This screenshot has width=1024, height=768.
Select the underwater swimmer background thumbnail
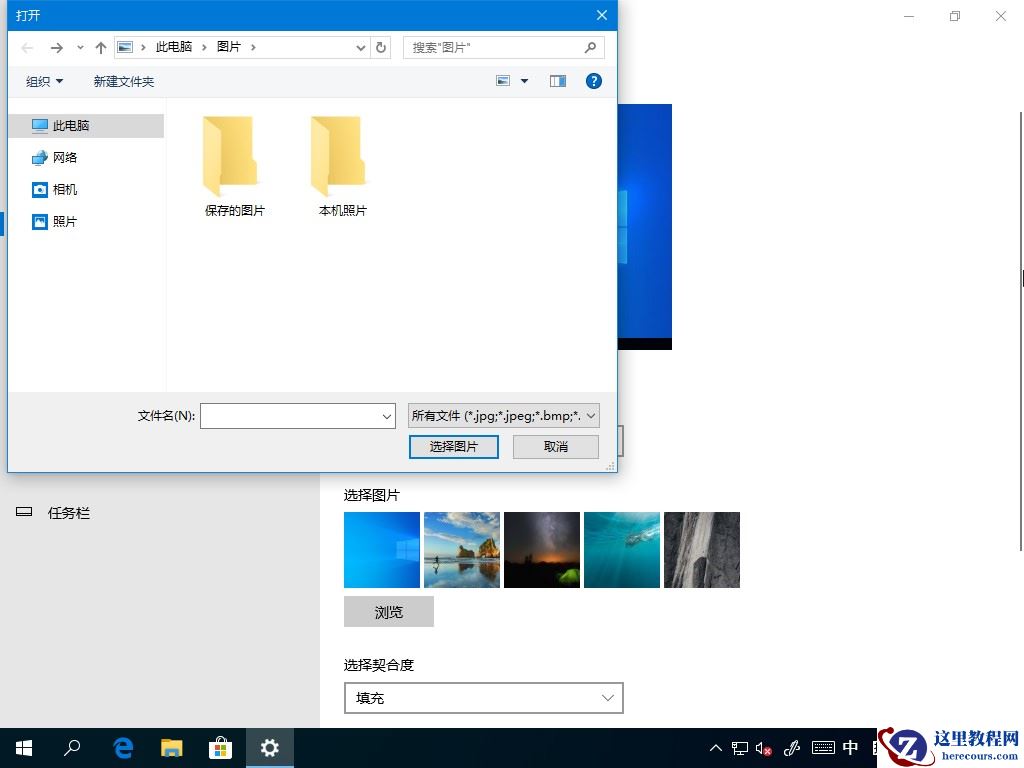621,549
